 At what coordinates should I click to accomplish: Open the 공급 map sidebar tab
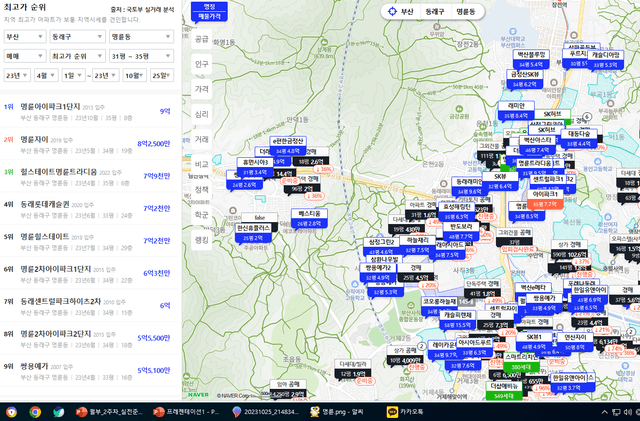(202, 39)
